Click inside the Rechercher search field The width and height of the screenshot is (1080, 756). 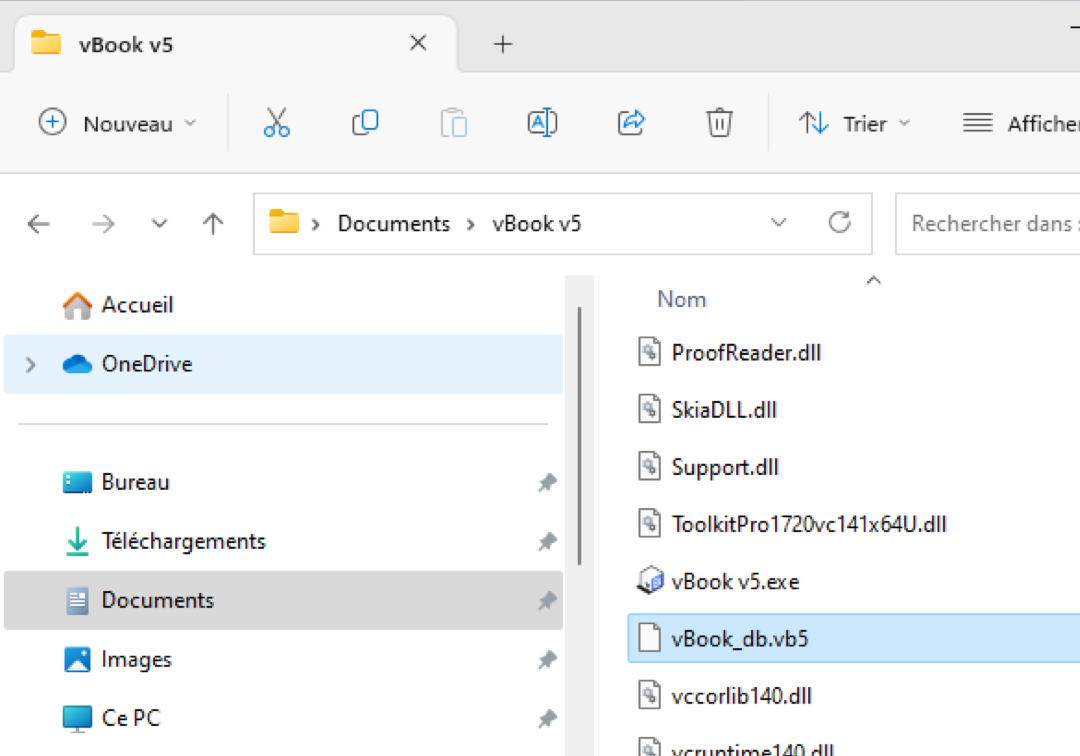click(990, 223)
